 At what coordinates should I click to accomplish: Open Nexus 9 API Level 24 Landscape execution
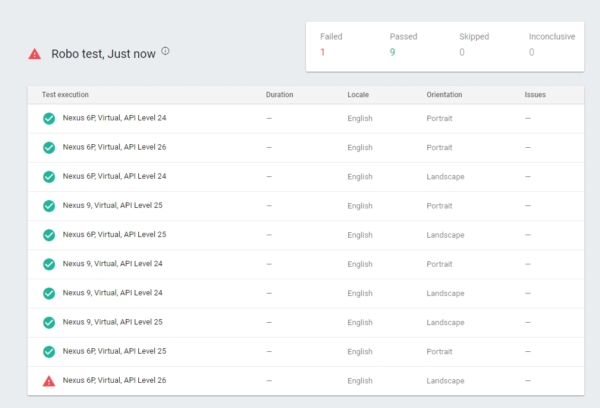112,293
